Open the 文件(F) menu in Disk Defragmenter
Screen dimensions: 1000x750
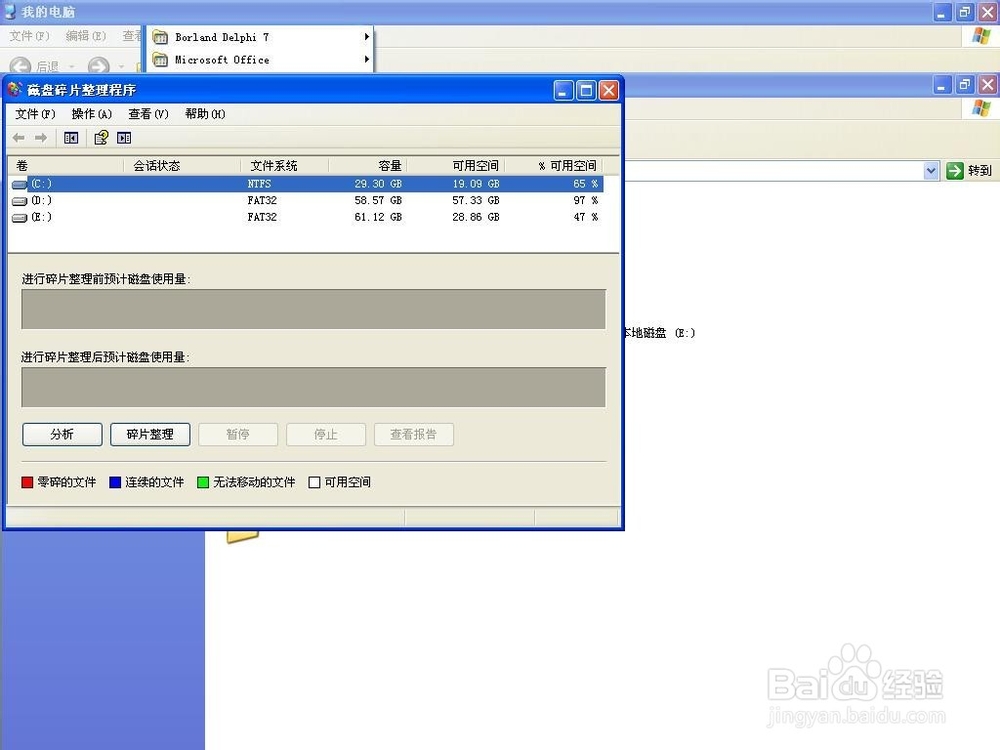coord(35,114)
